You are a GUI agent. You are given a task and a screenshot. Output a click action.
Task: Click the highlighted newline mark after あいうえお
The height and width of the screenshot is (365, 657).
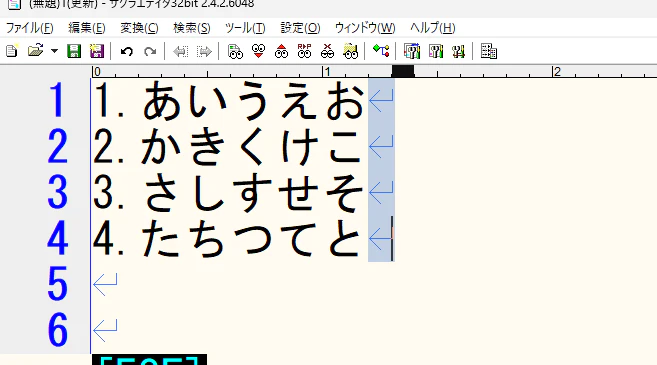point(381,101)
